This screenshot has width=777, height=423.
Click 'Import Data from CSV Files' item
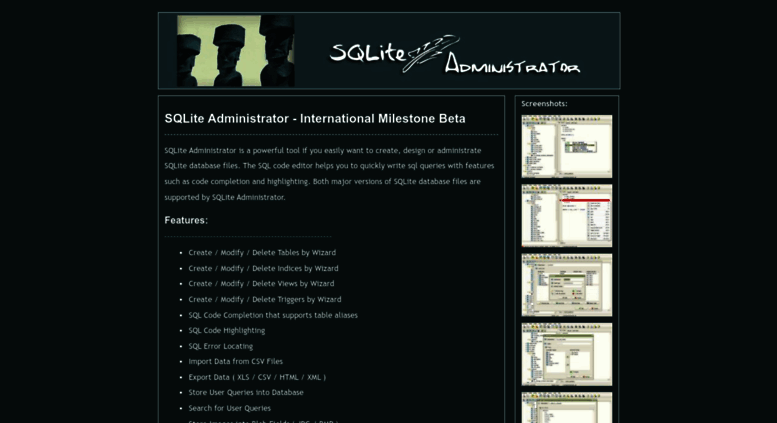tap(235, 362)
